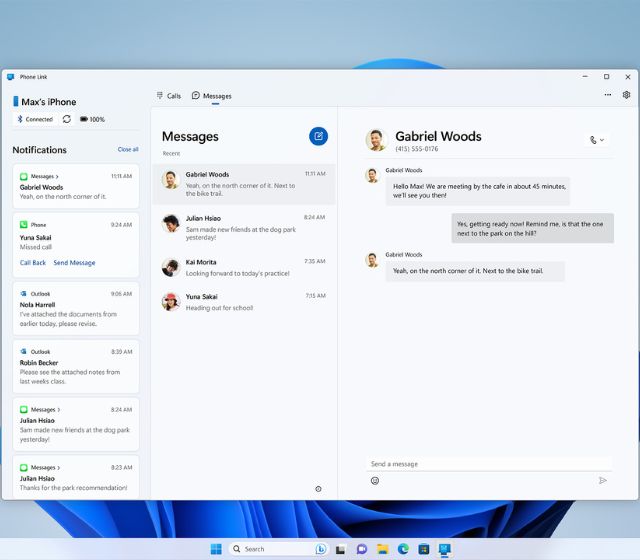Expand Messages chevron in 8:24 AM Julian notification
This screenshot has width=640, height=560.
(x=58, y=409)
